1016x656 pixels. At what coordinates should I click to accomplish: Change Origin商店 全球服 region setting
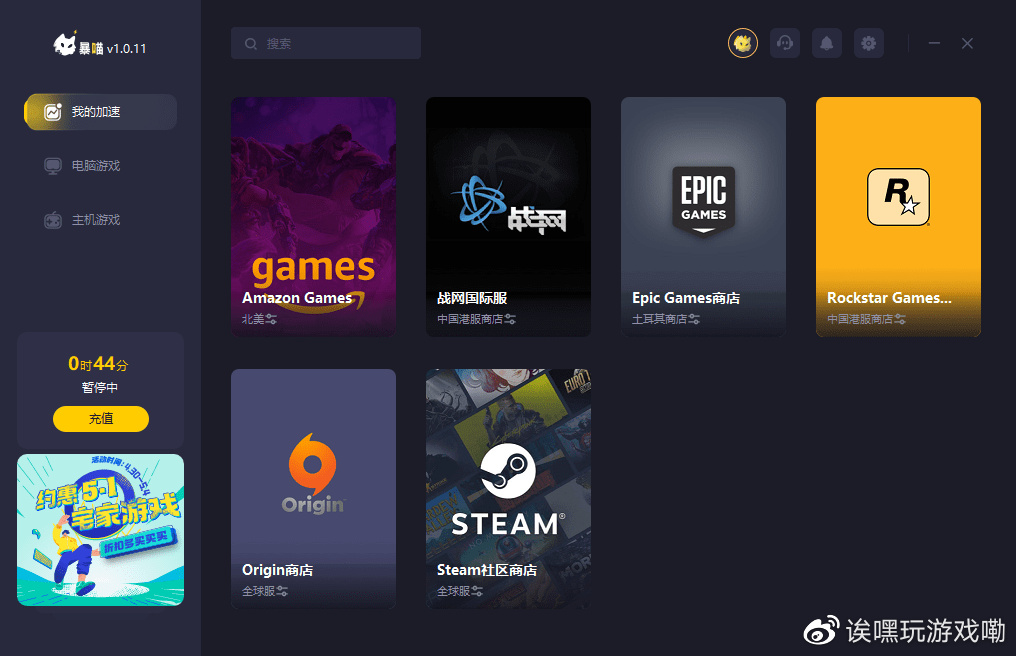pyautogui.click(x=282, y=591)
